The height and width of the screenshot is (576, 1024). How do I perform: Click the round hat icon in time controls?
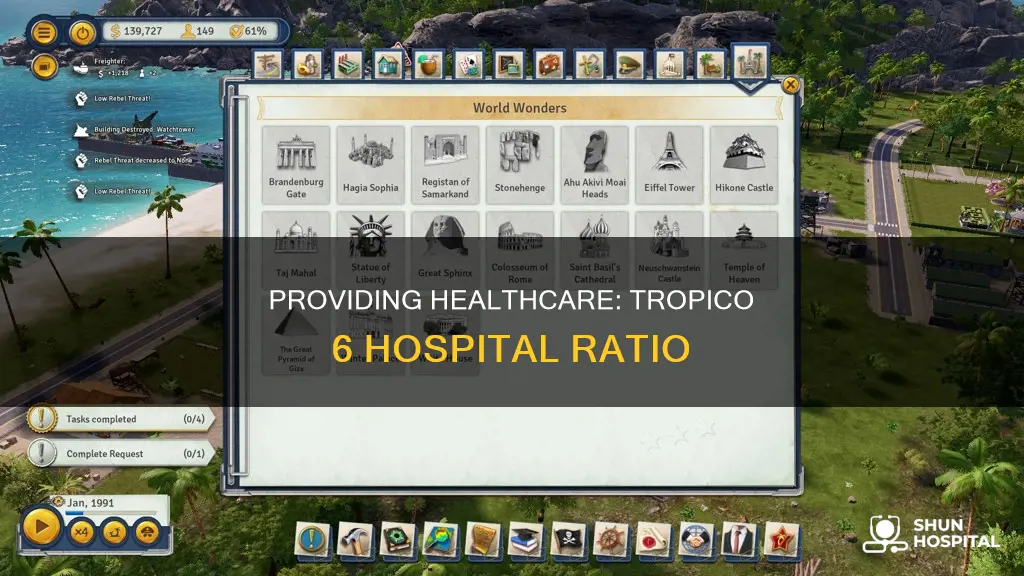pyautogui.click(x=148, y=532)
